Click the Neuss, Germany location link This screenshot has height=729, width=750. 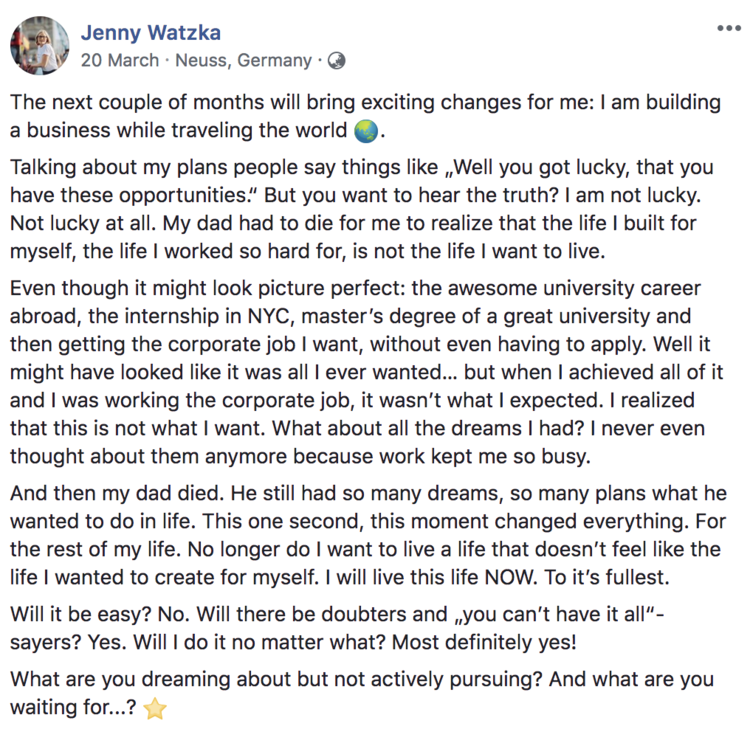243,60
